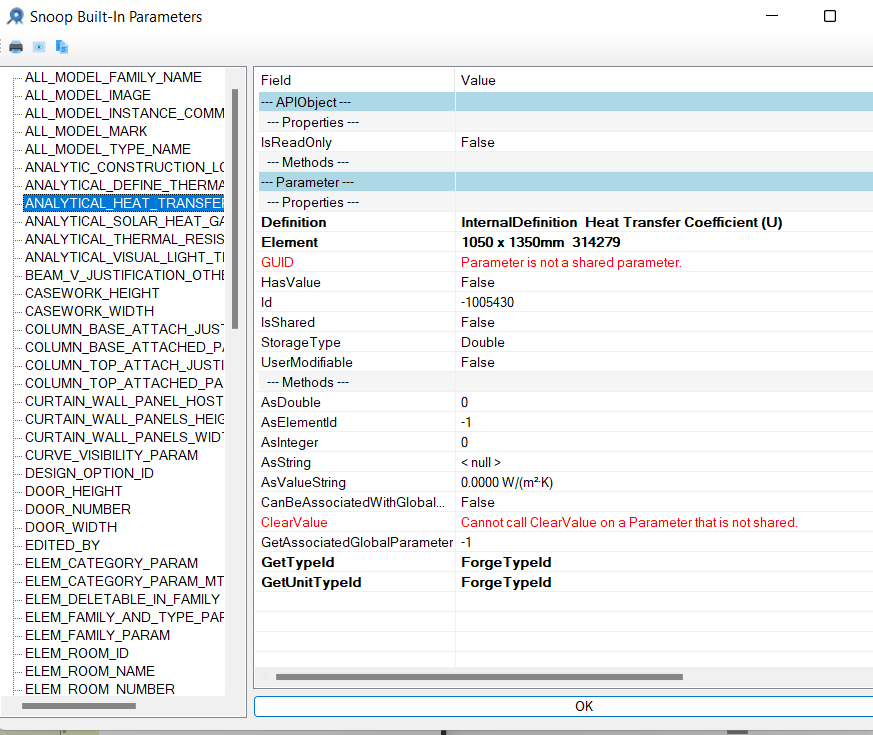The width and height of the screenshot is (873, 735).
Task: Click the Snoop window title bar icon
Action: click(x=16, y=16)
